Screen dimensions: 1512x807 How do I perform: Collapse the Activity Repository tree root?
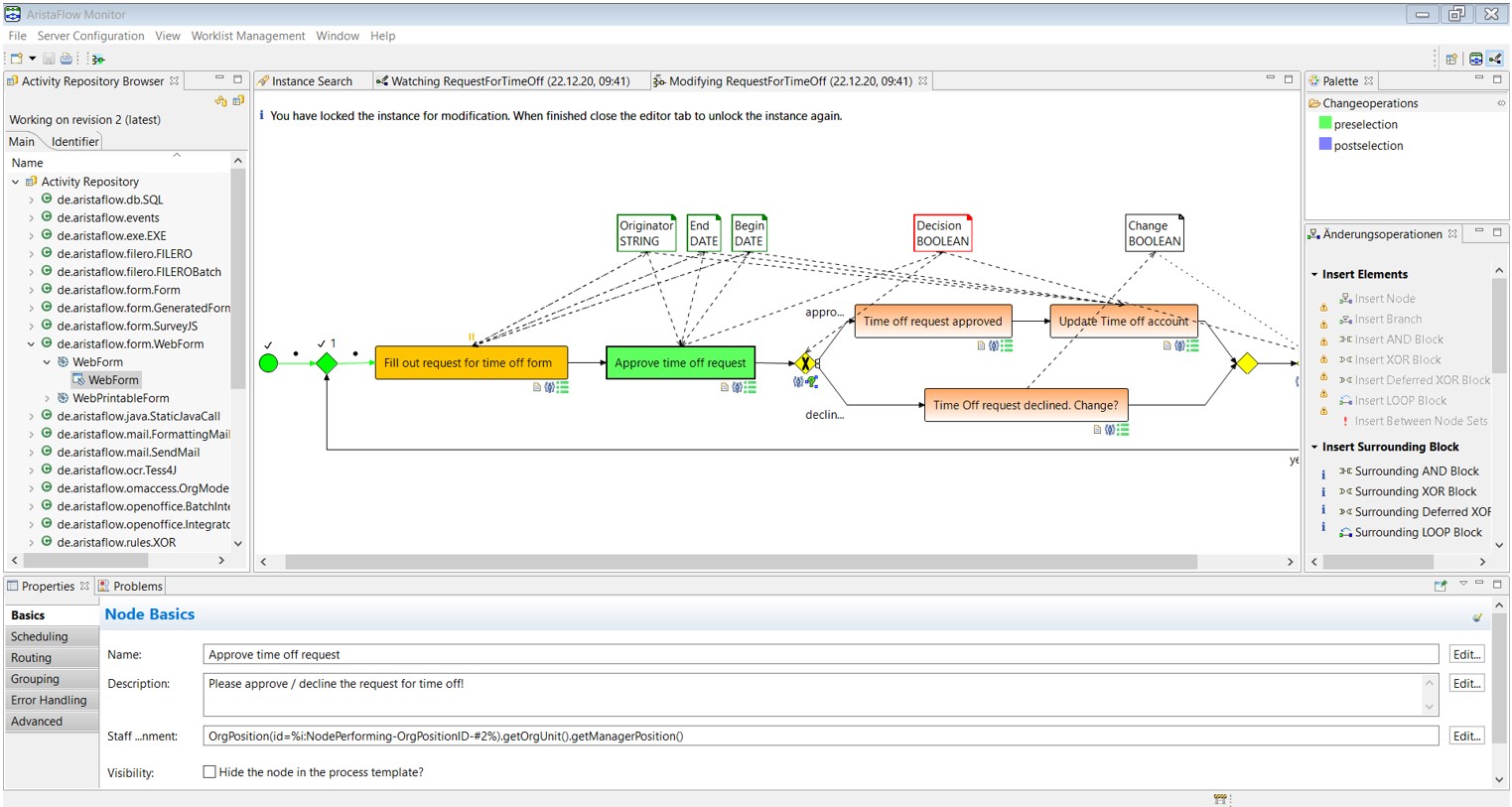pyautogui.click(x=15, y=182)
